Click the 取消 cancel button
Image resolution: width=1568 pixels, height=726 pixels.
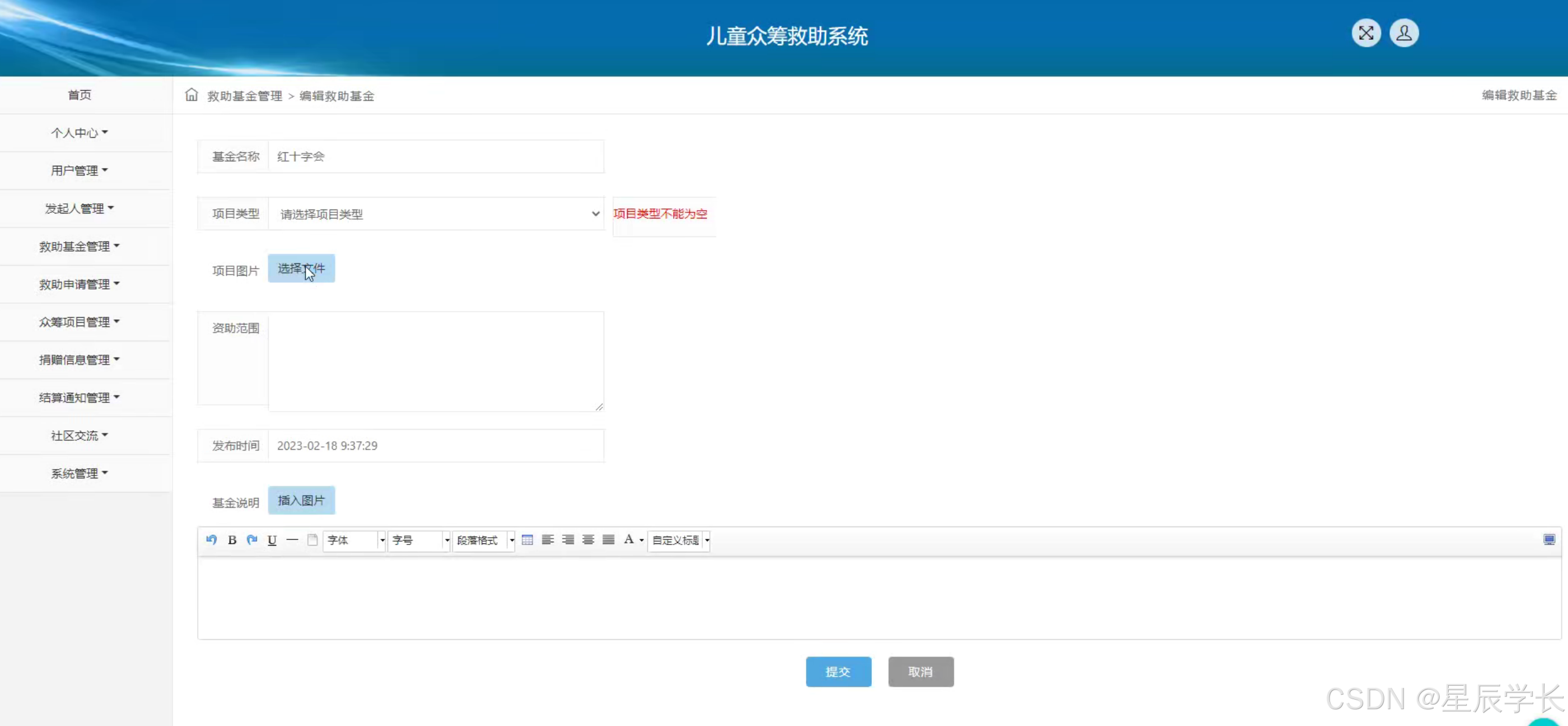click(920, 671)
